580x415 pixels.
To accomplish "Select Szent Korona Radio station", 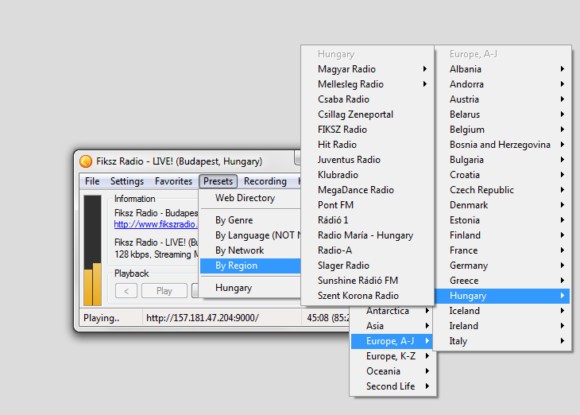I will (x=368, y=296).
